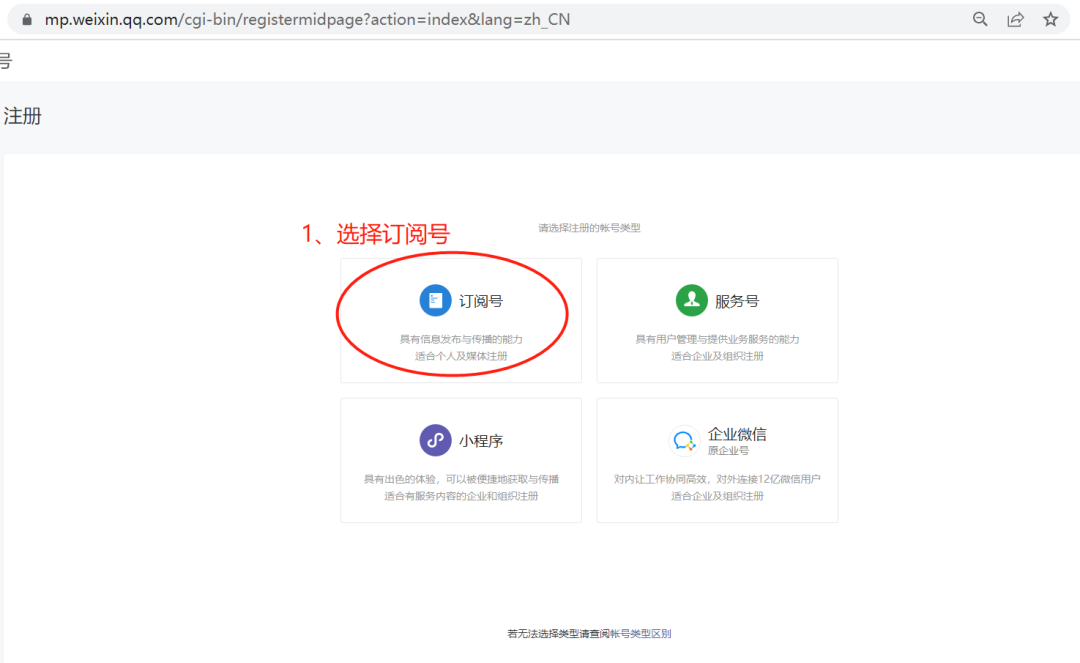The image size is (1080, 663).
Task: Click the text 适合有服务内容的企业和组织注册
Action: tap(461, 496)
